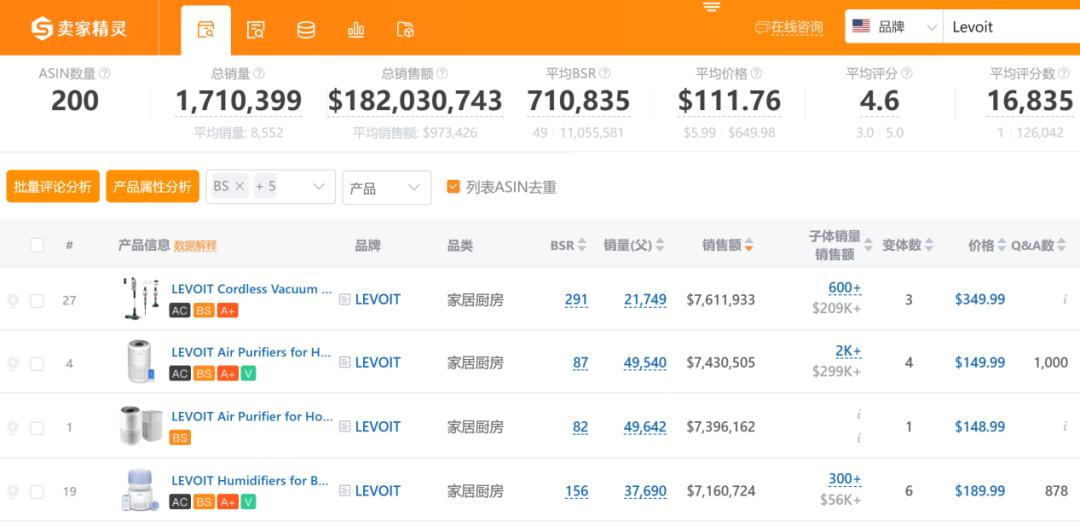
Task: Open the US marketplace flag selector
Action: 861,26
